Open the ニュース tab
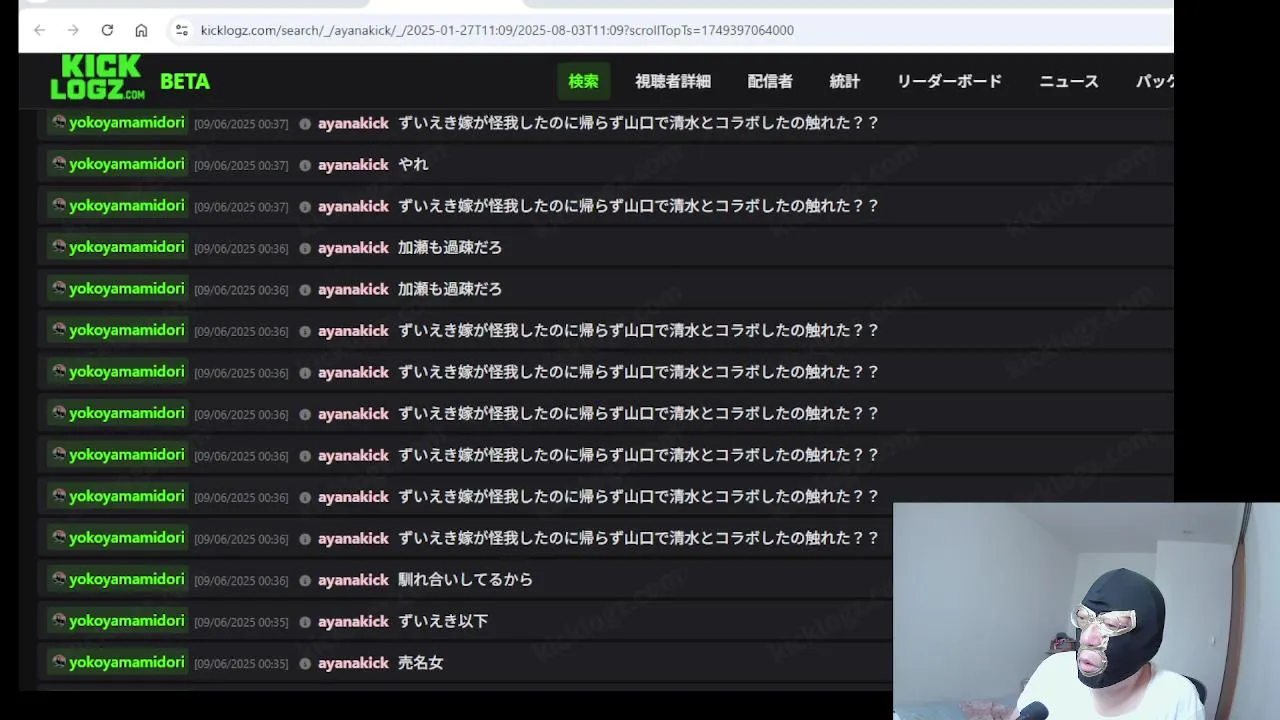The width and height of the screenshot is (1280, 720). pyautogui.click(x=1068, y=81)
